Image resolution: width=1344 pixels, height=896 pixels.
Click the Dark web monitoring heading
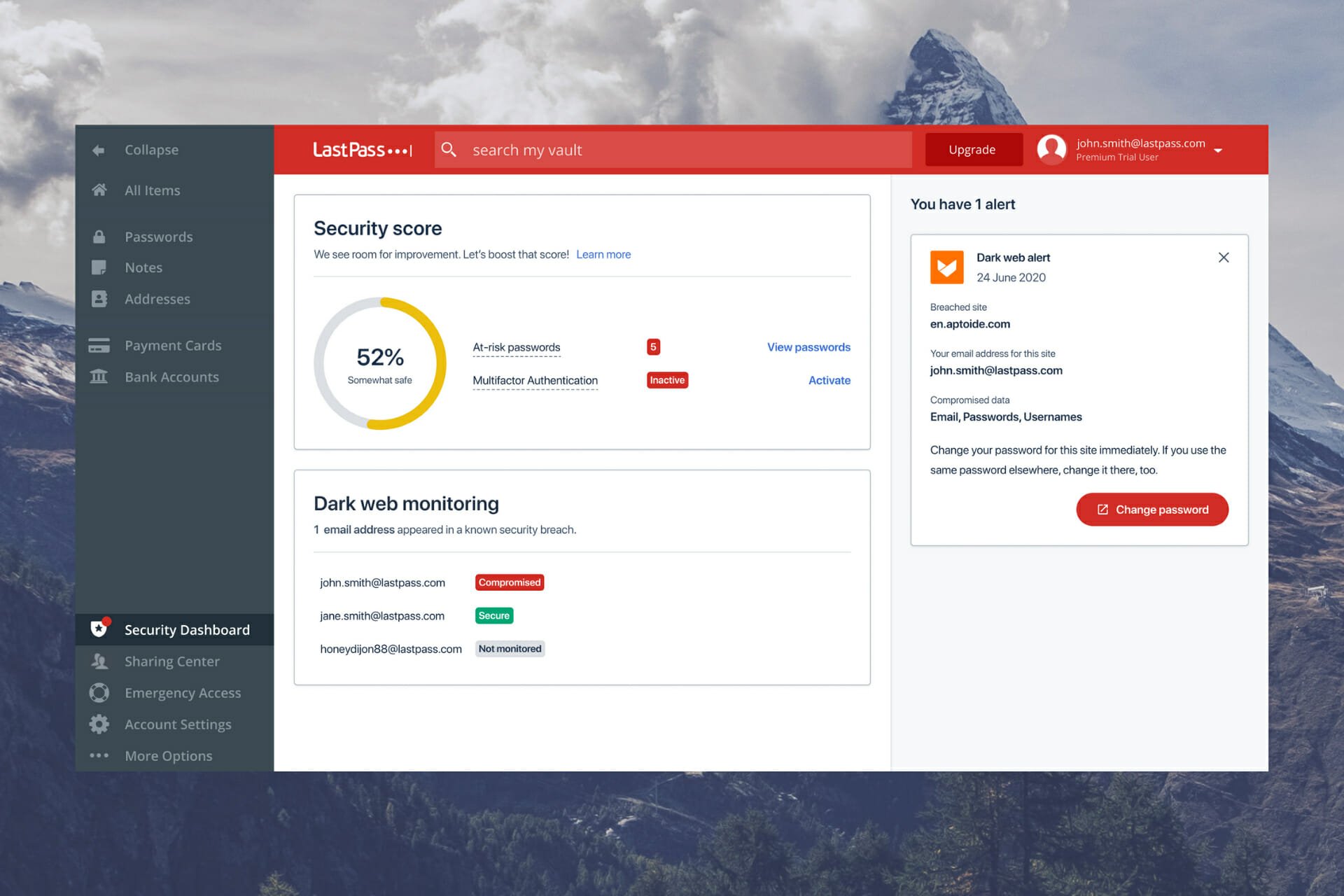(x=406, y=503)
